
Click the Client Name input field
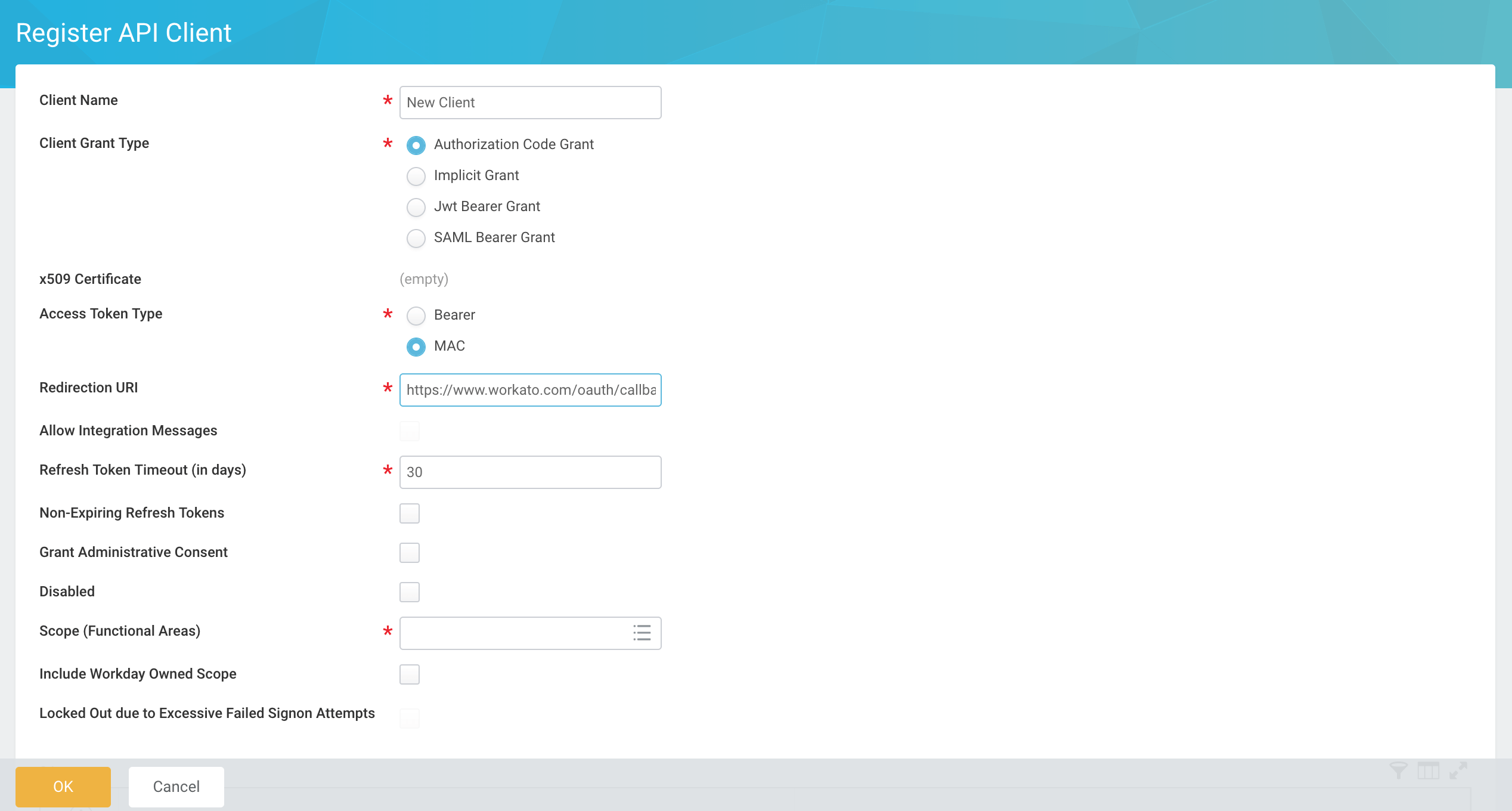[x=529, y=102]
